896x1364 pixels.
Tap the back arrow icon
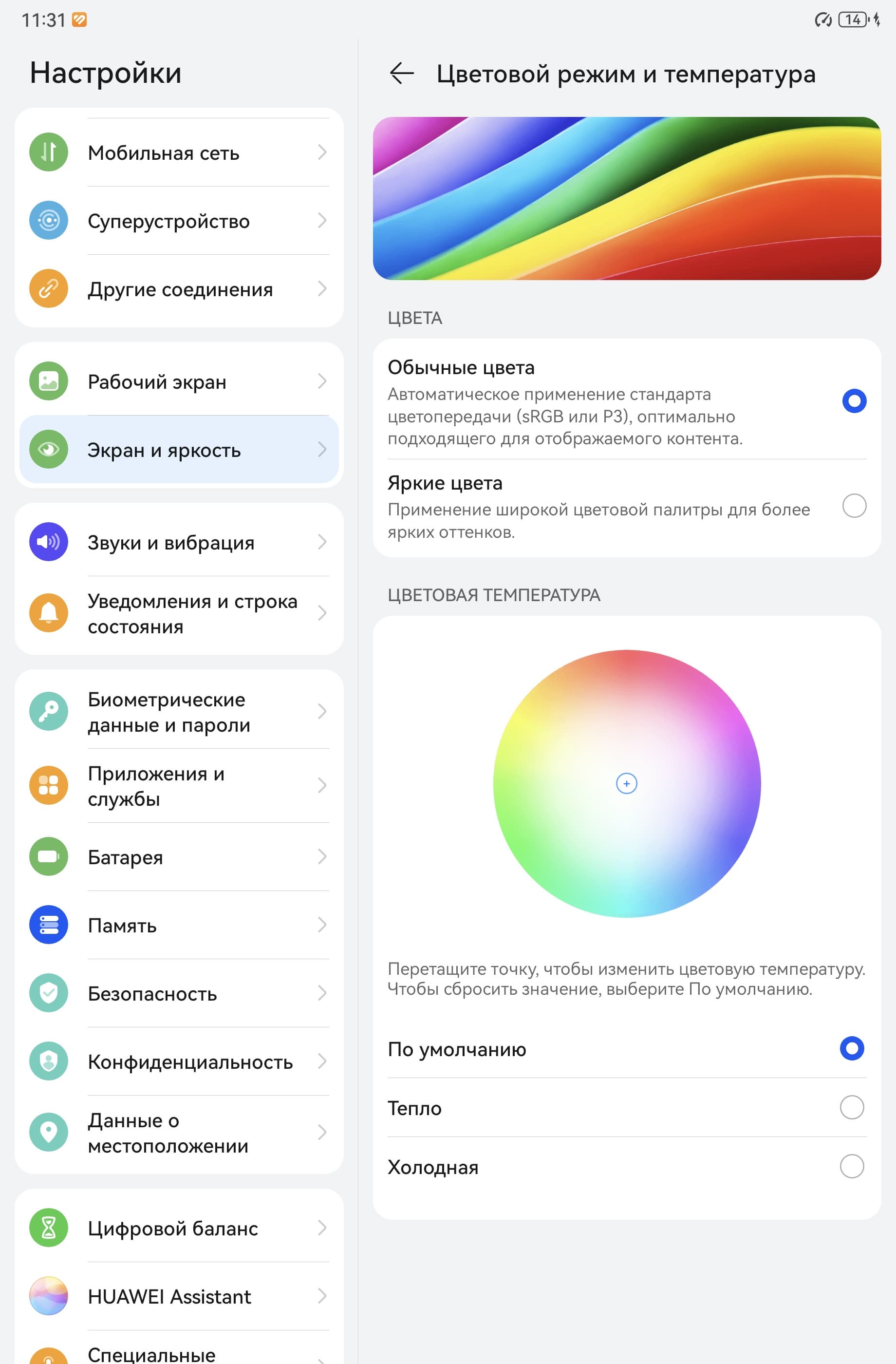click(x=402, y=74)
